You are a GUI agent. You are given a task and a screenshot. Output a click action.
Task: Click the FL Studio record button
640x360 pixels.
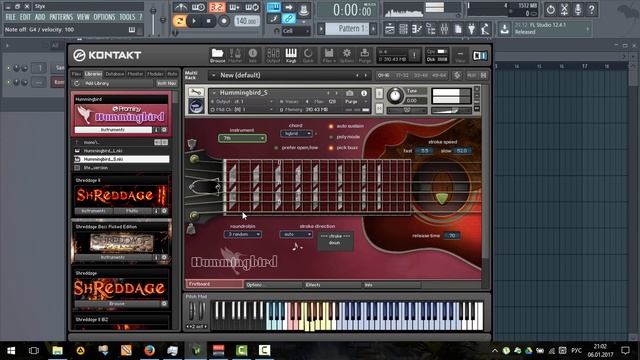coord(224,20)
